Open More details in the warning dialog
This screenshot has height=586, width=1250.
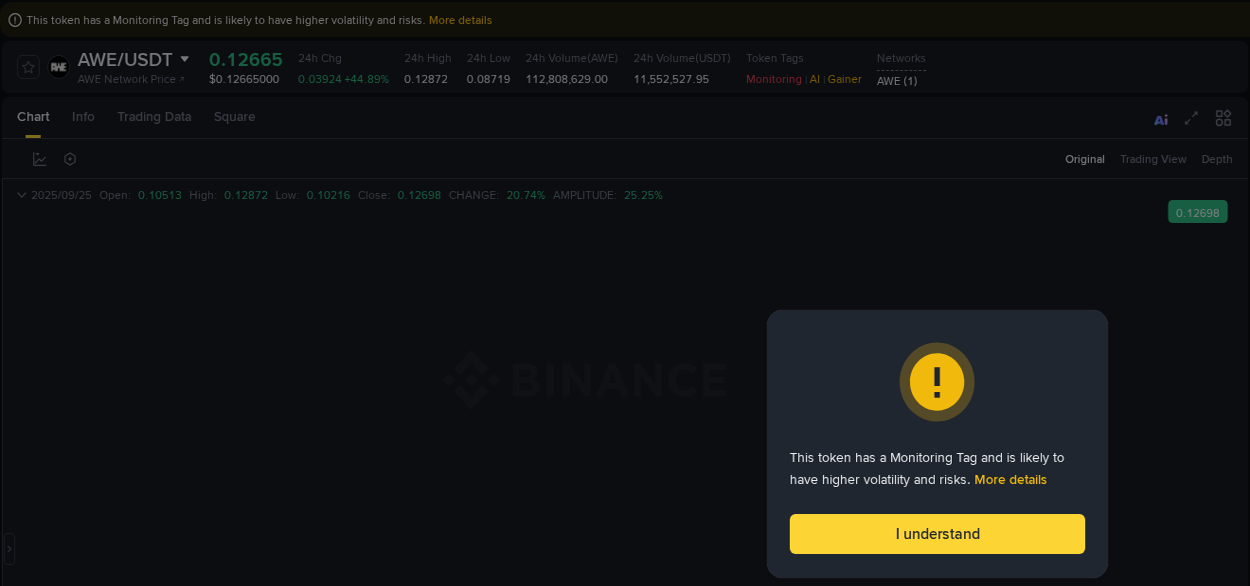[x=1010, y=479]
